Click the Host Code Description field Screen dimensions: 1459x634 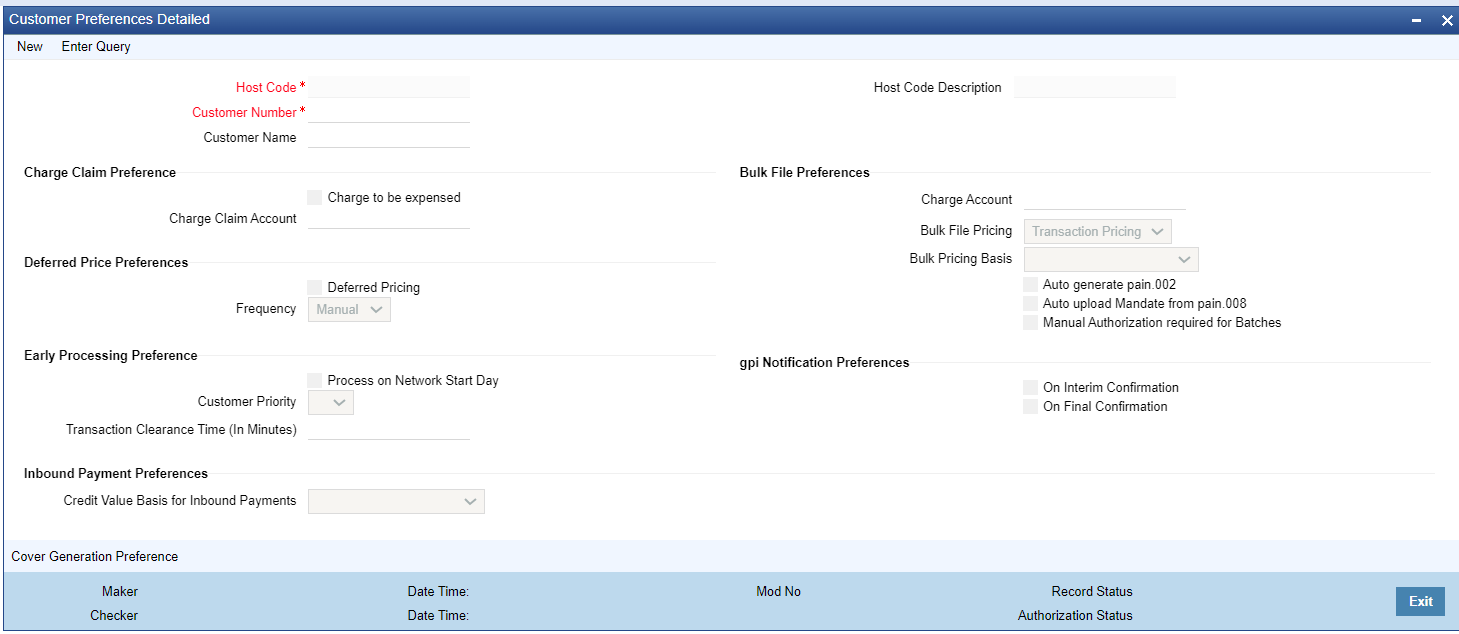(x=1095, y=87)
